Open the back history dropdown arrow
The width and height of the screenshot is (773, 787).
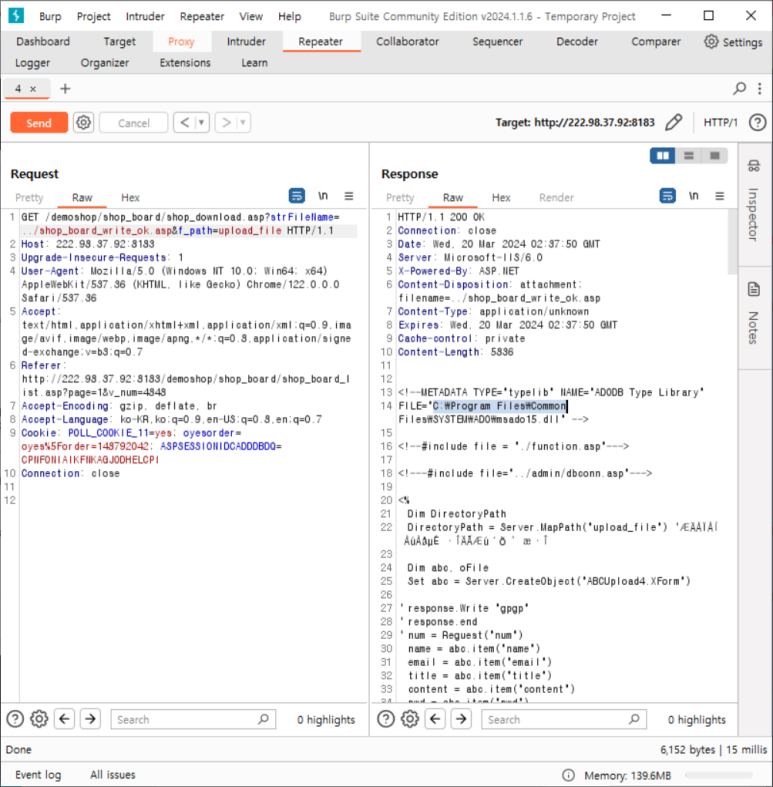click(202, 122)
